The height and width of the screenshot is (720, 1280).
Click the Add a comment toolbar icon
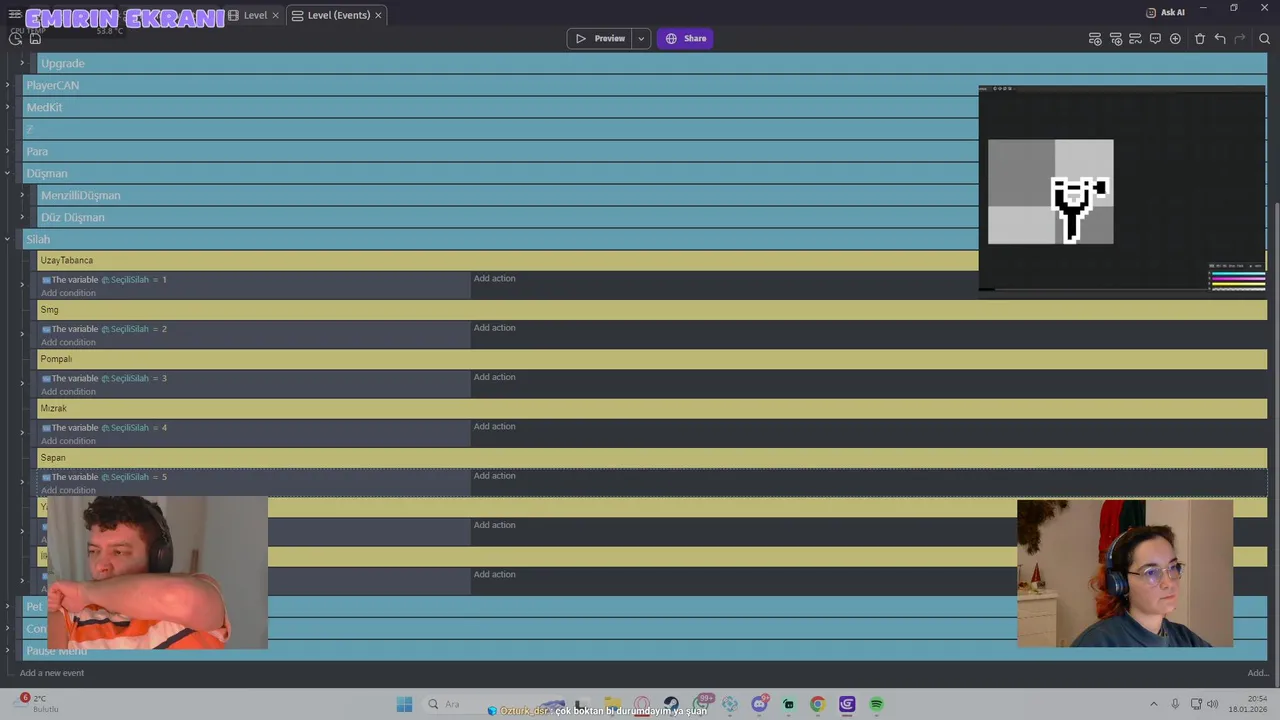click(x=1155, y=39)
